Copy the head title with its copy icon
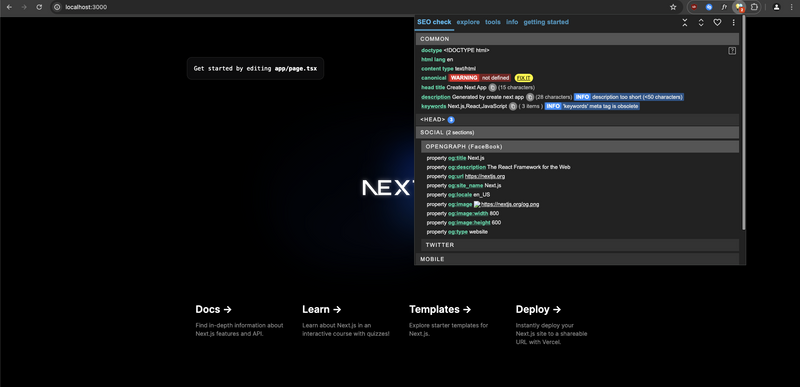 (x=492, y=88)
